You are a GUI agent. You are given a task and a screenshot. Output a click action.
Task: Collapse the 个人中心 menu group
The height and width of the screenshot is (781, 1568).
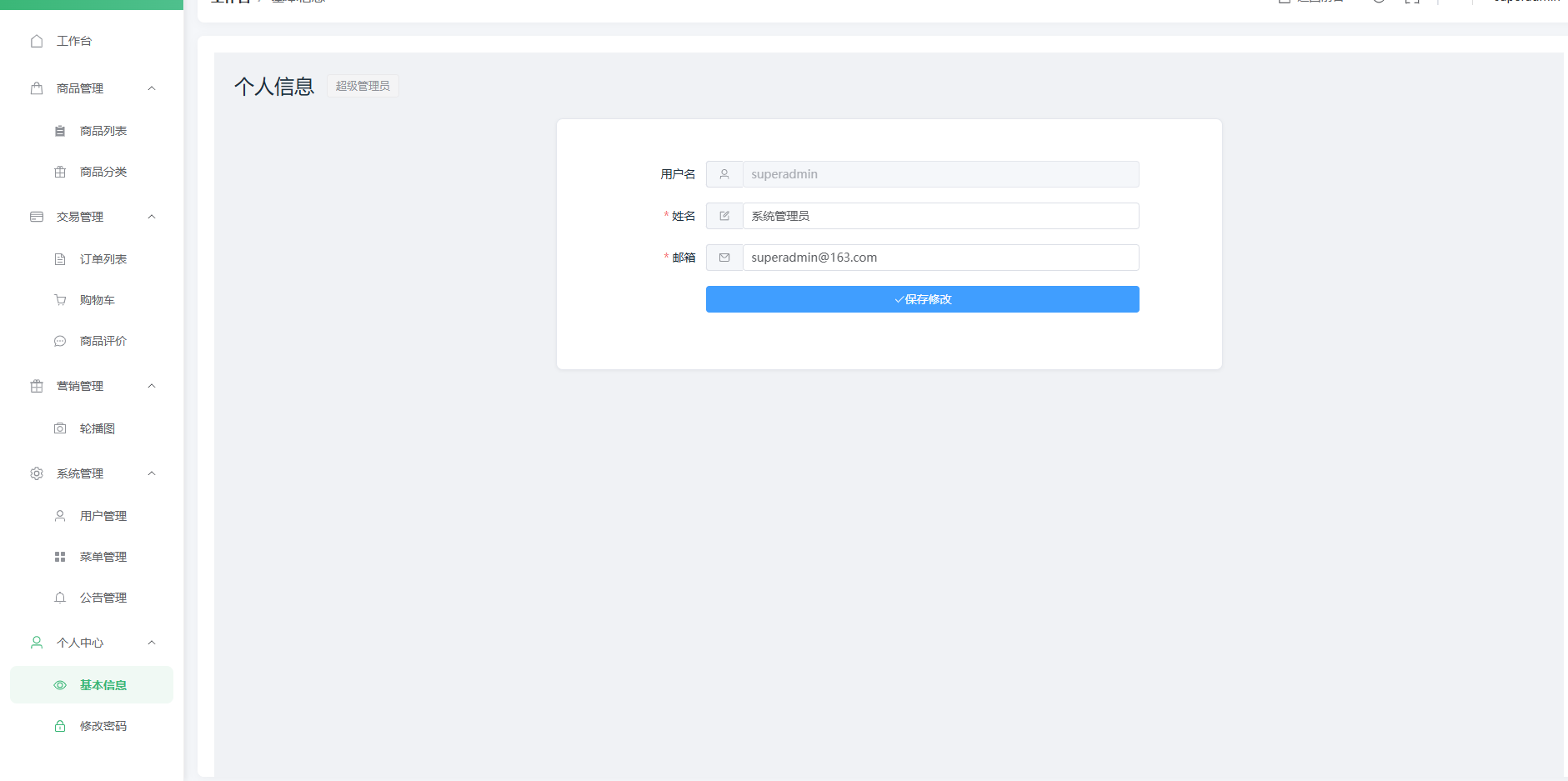tap(152, 643)
